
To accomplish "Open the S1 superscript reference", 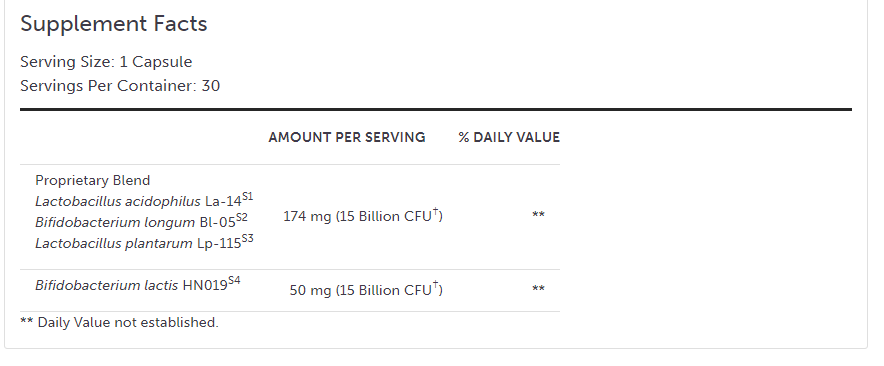I will pyautogui.click(x=247, y=197).
